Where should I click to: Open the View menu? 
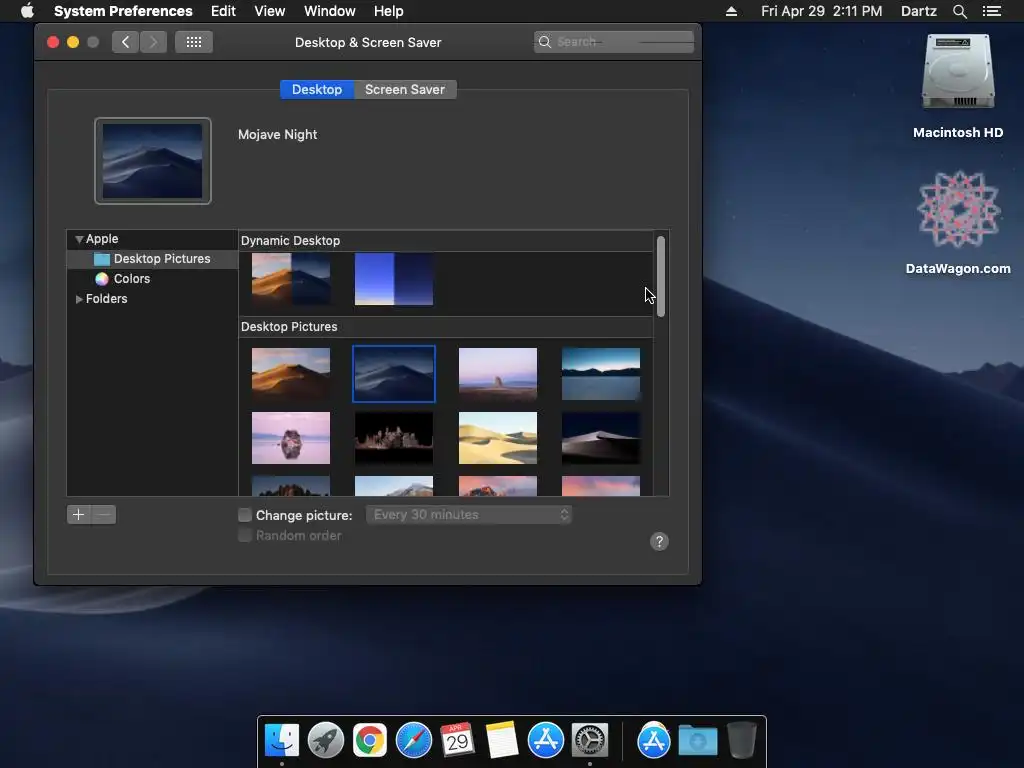tap(270, 11)
